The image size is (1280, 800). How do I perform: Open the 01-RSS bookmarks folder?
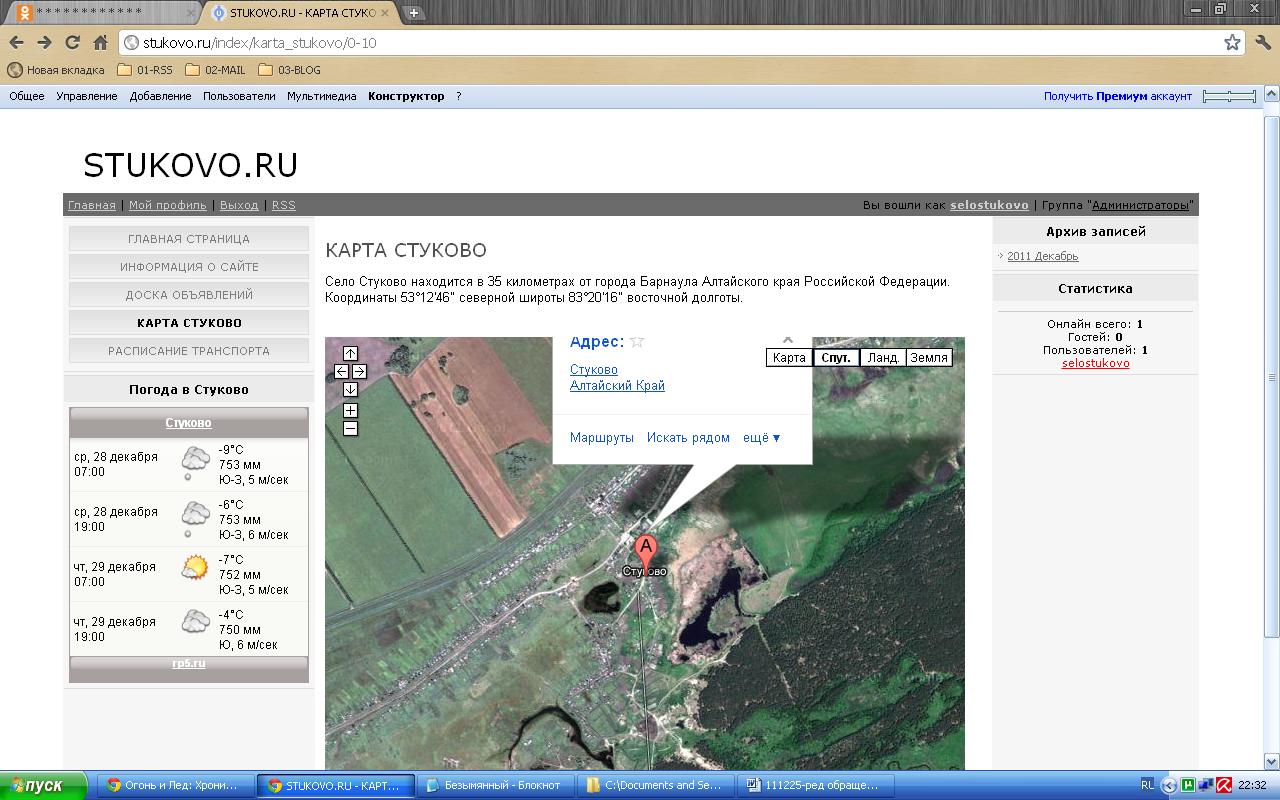tap(145, 70)
